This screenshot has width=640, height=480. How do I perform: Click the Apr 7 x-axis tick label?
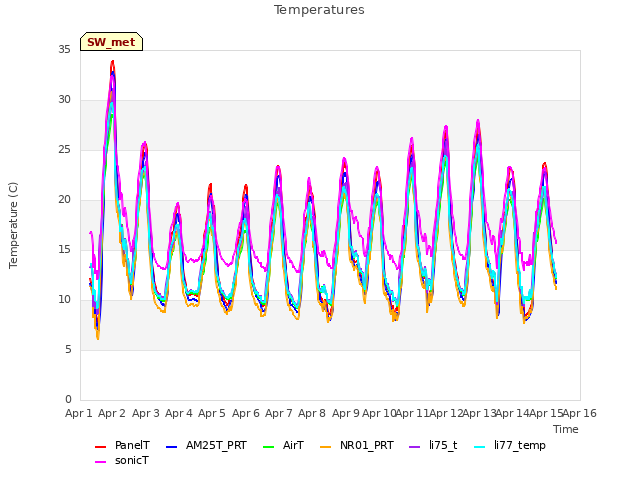point(279,413)
